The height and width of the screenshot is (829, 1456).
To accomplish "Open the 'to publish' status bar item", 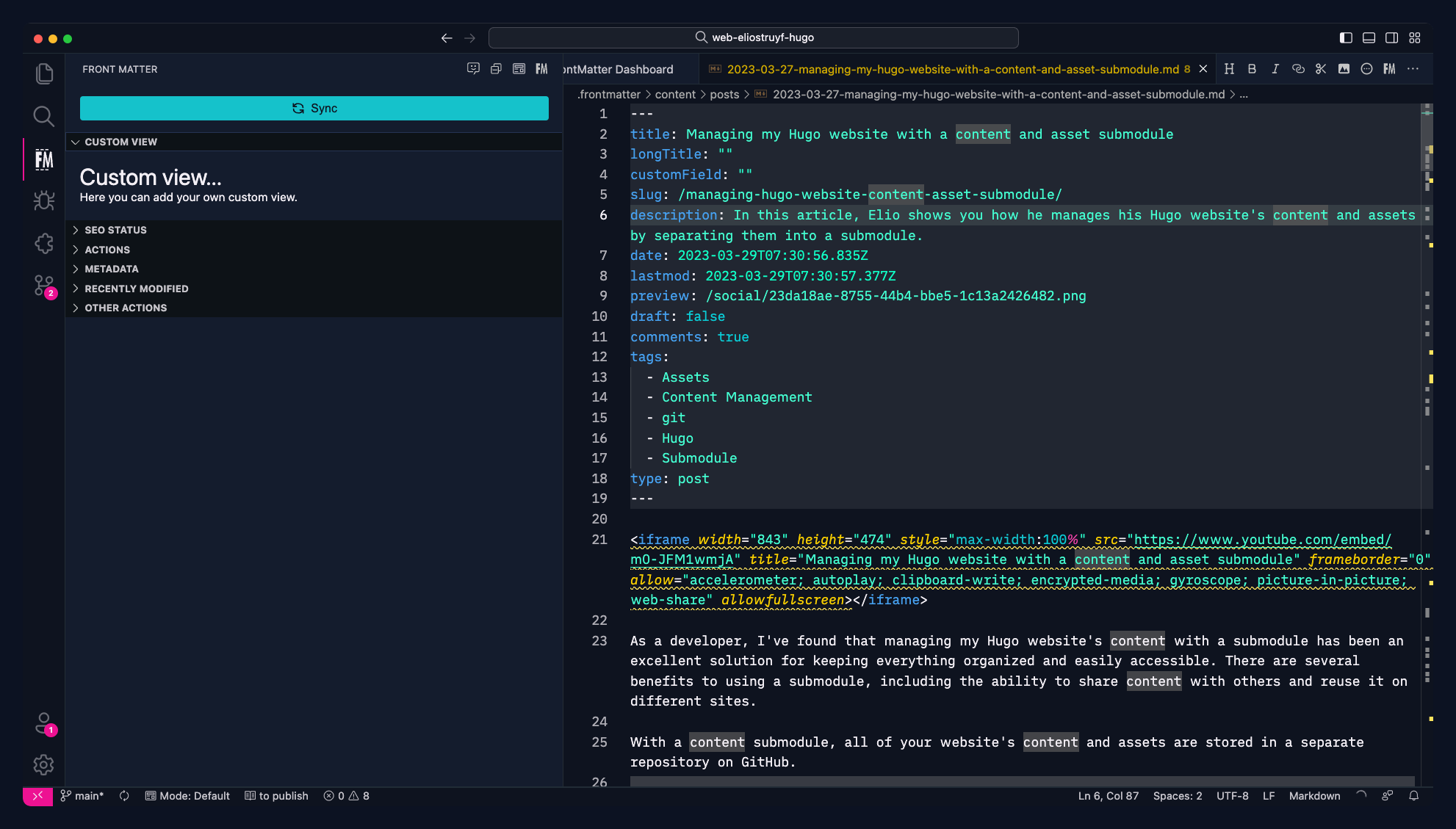I will [x=276, y=796].
